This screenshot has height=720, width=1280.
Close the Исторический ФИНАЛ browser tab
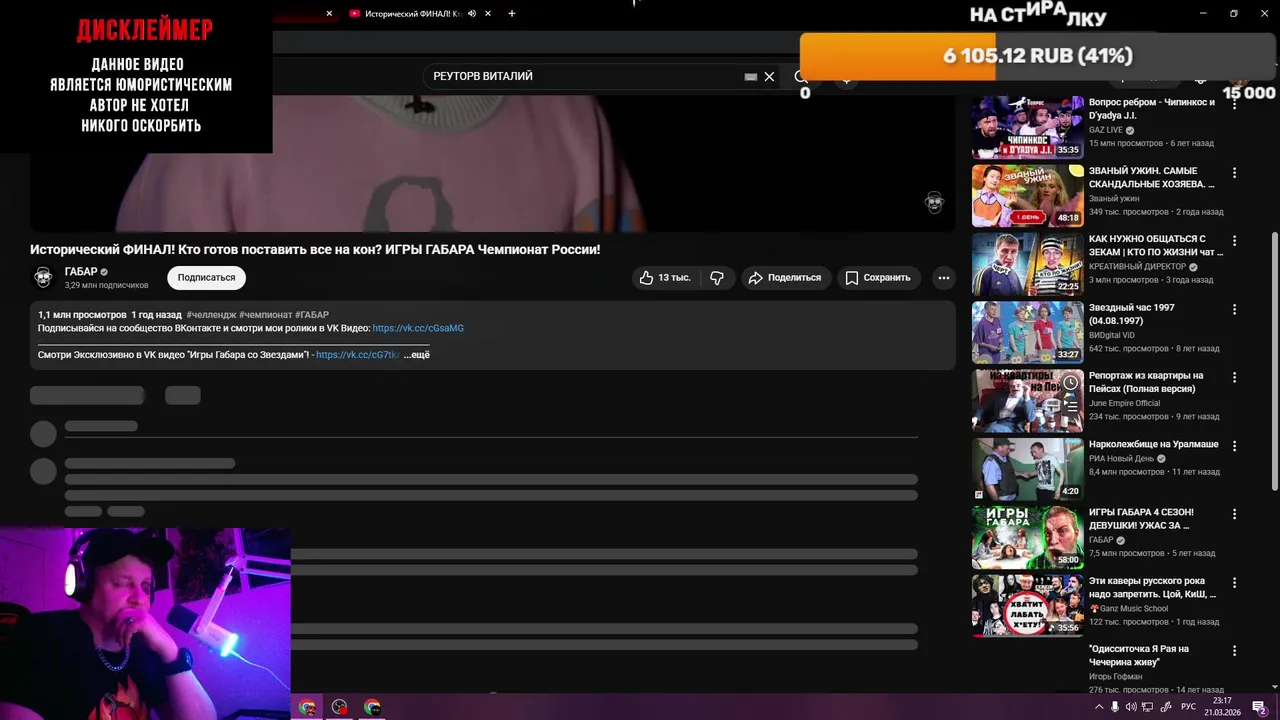click(x=490, y=14)
